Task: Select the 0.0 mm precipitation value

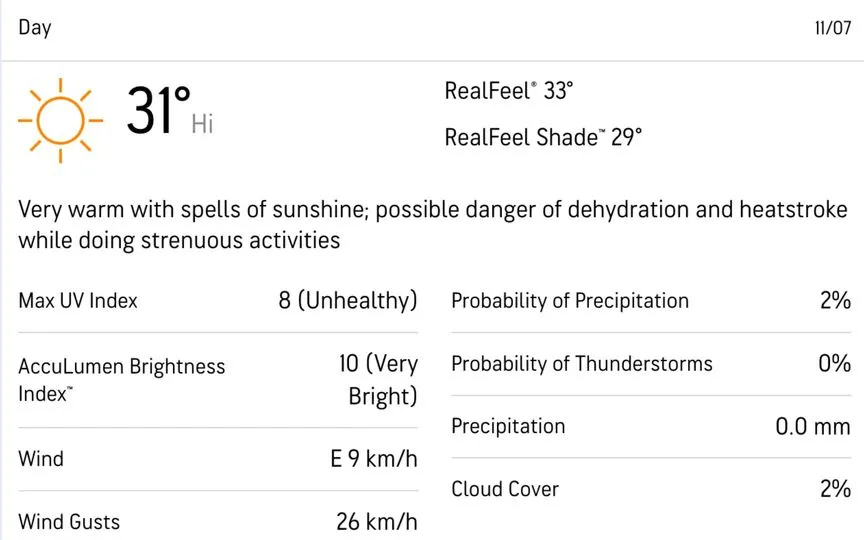Action: pos(813,426)
